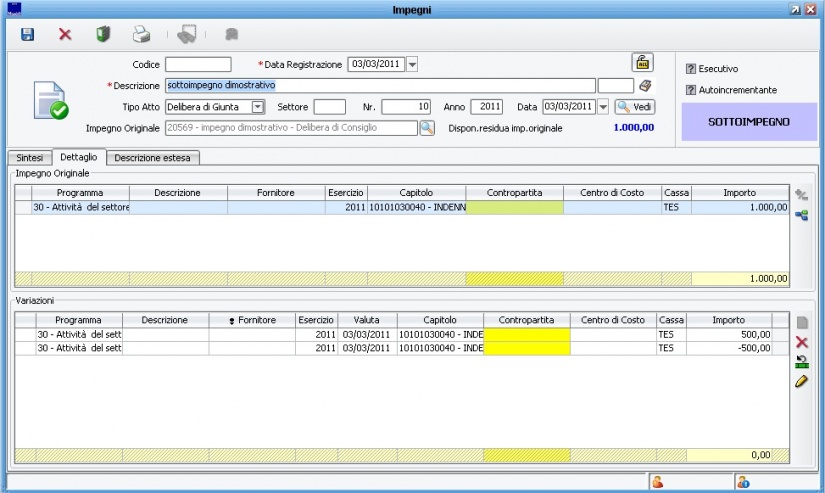Image resolution: width=825 pixels, height=493 pixels.
Task: Click the yellow Contropartita cell in first variation row
Action: (526, 334)
